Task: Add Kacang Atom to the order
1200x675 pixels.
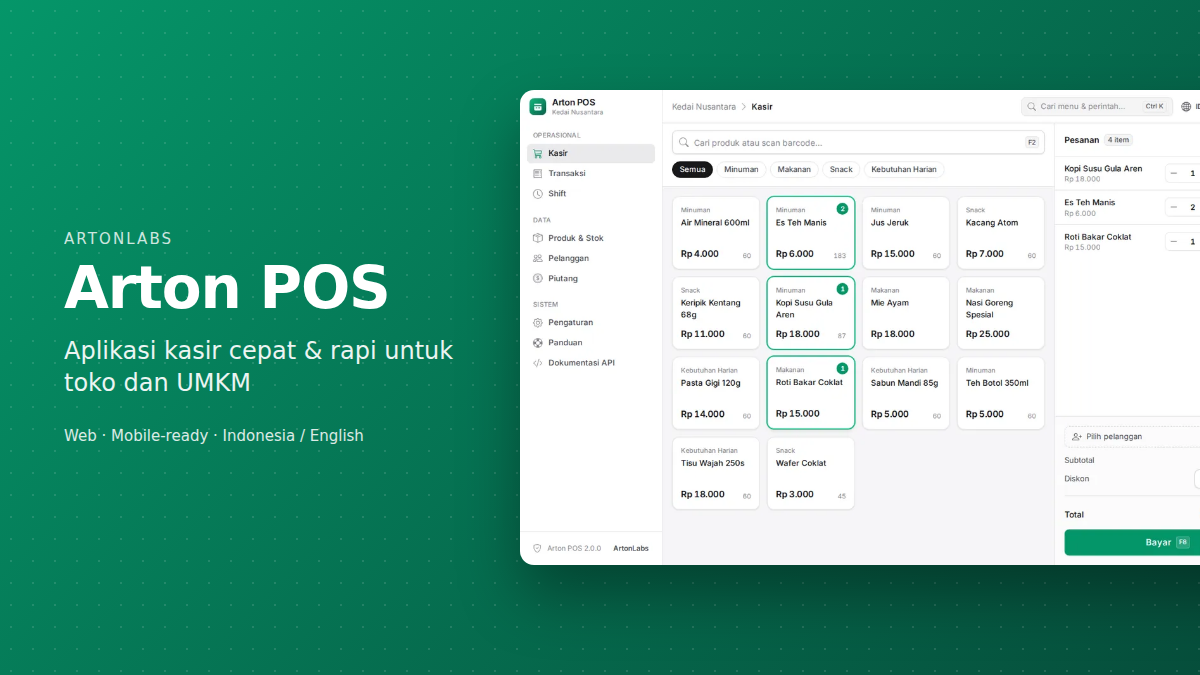Action: (1001, 233)
